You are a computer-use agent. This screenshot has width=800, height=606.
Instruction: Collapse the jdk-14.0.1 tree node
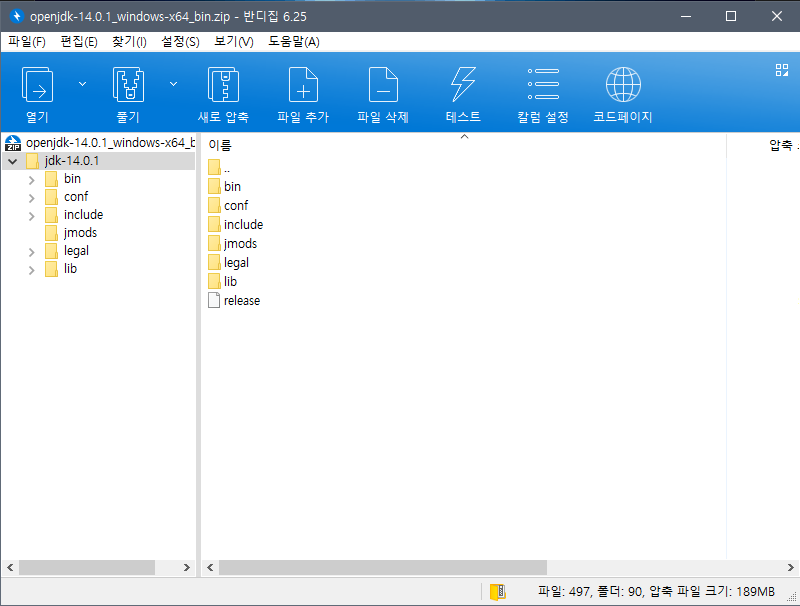click(13, 162)
